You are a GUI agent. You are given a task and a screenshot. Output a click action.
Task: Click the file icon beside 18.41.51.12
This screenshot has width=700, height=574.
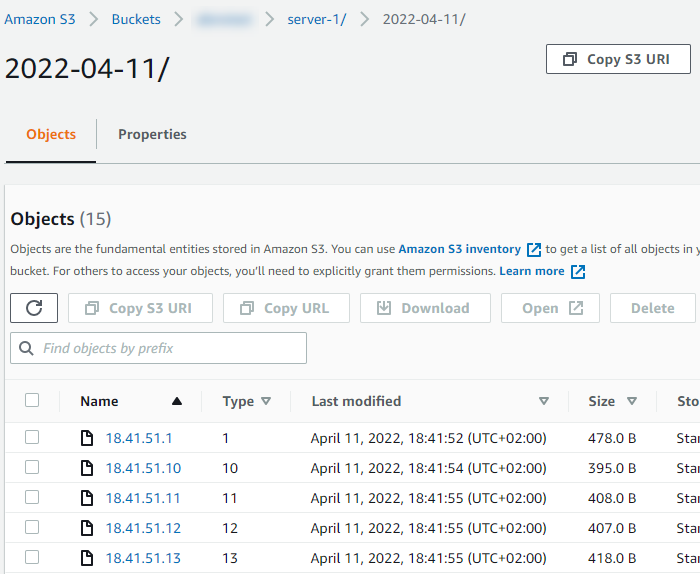pos(87,528)
